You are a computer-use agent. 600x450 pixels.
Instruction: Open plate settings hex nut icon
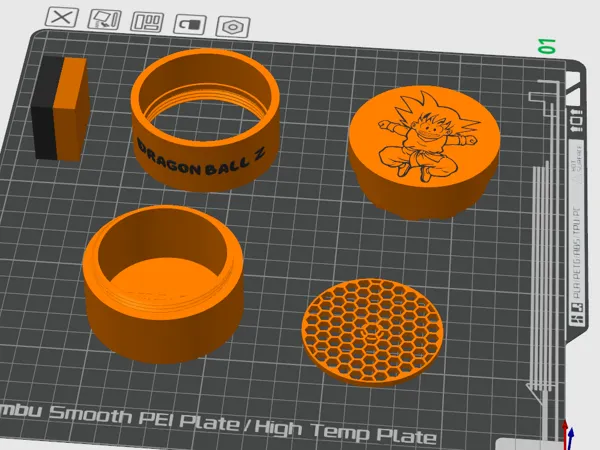pyautogui.click(x=233, y=27)
